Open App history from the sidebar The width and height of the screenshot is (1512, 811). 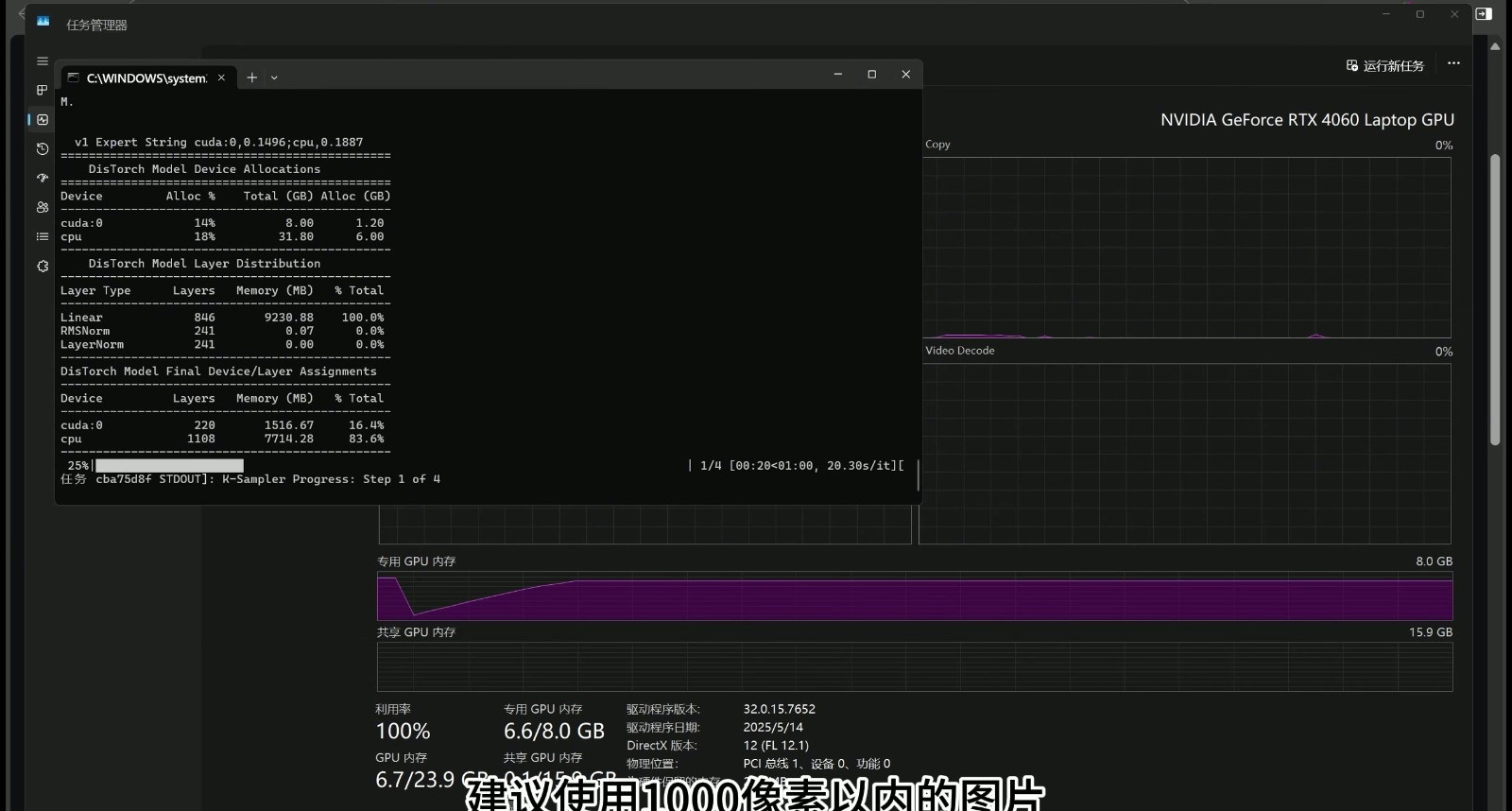(43, 148)
